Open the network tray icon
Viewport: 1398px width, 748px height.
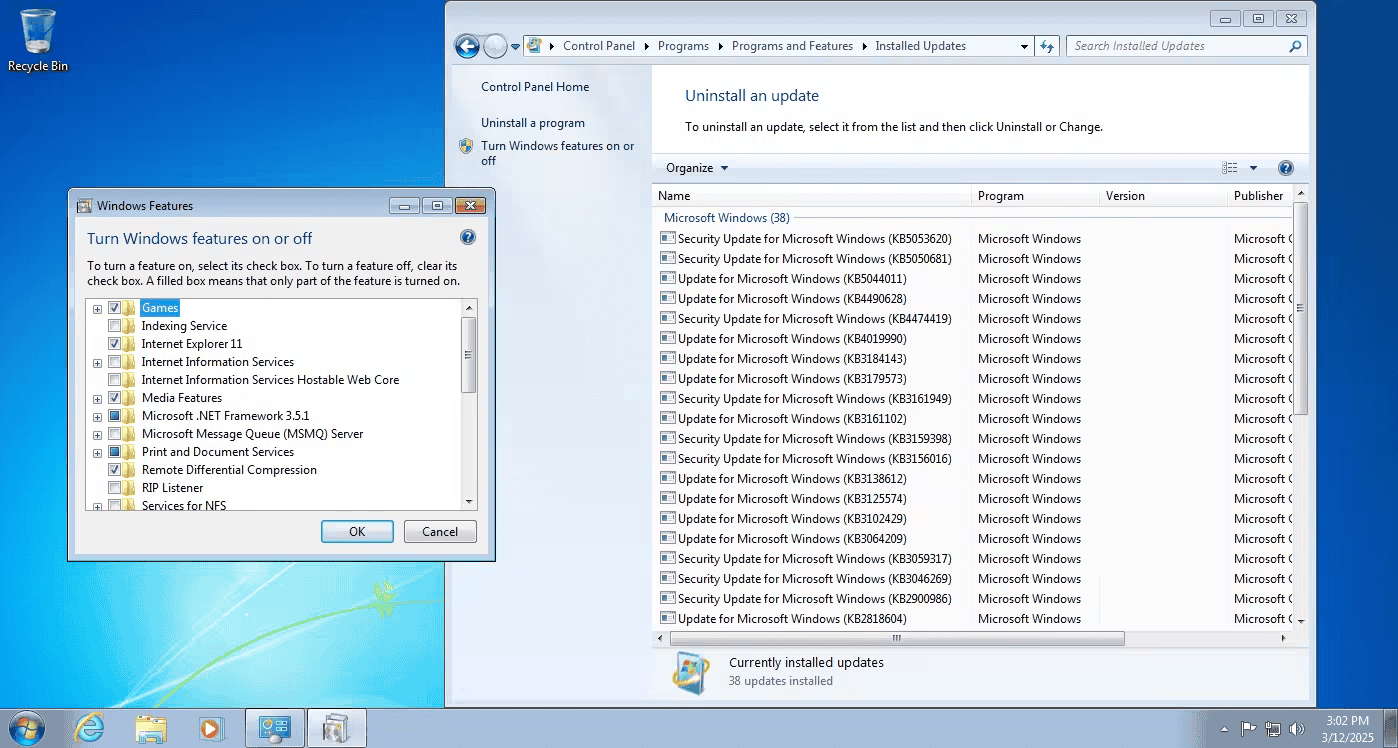click(x=1273, y=729)
